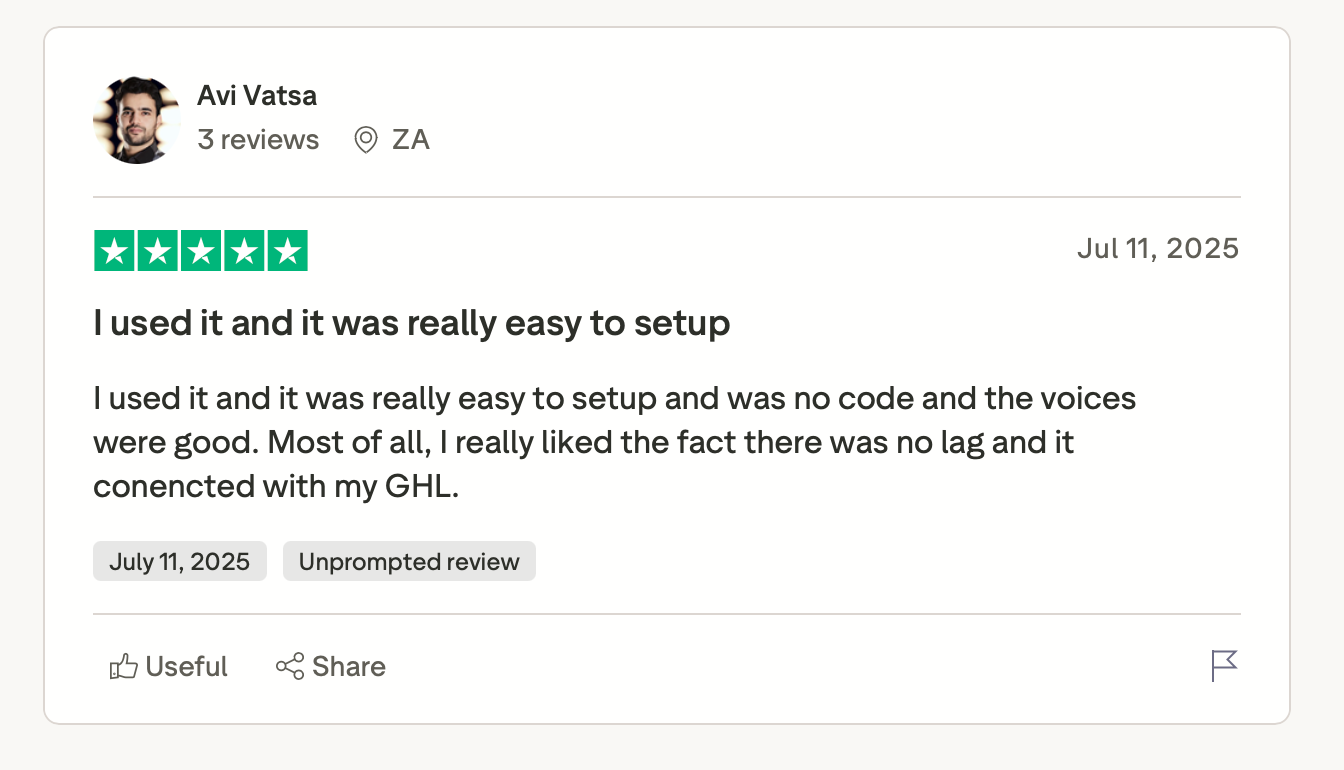This screenshot has width=1344, height=770.
Task: Click the July 11, 2025 tag
Action: (x=180, y=562)
